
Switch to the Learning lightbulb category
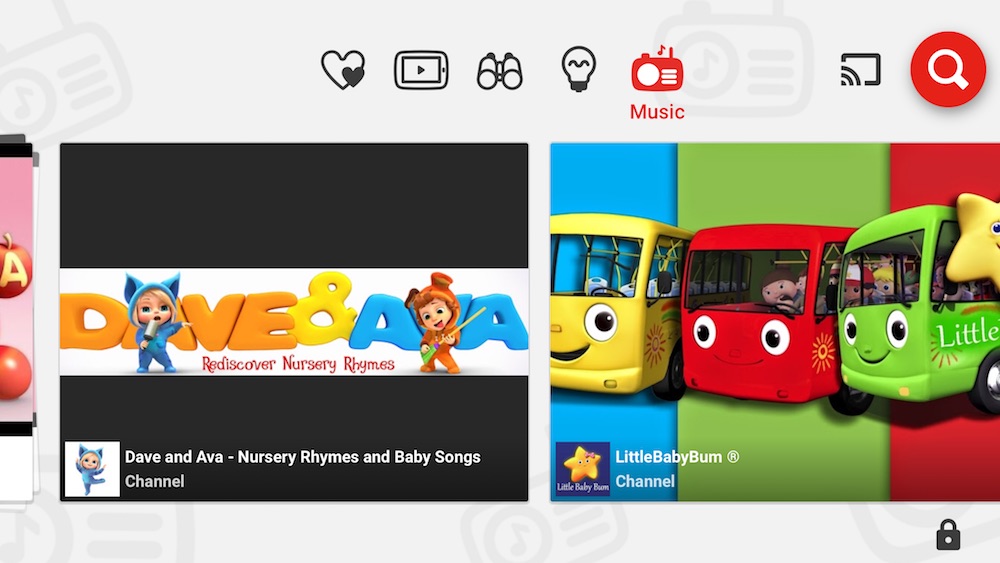point(578,69)
